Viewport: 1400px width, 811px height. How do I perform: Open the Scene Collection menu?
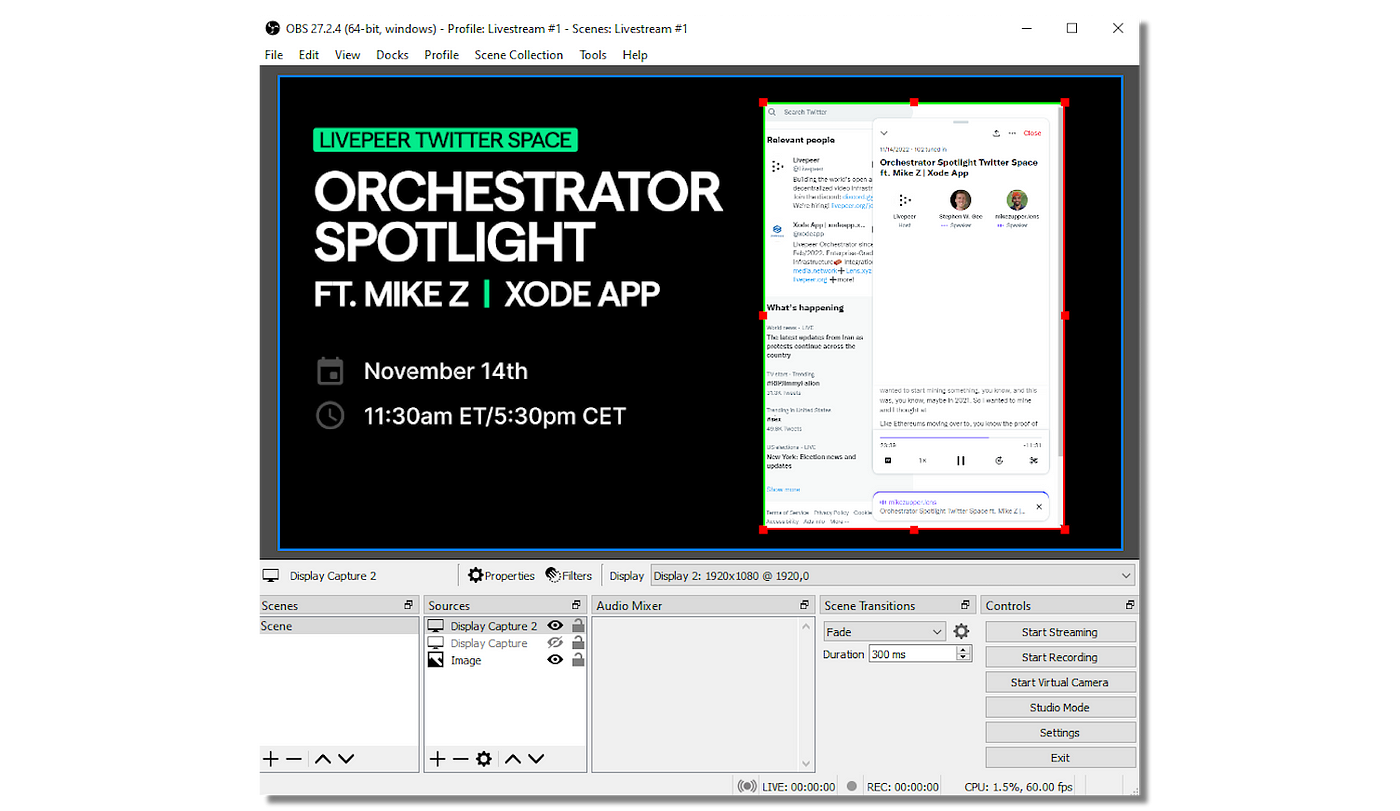point(518,55)
